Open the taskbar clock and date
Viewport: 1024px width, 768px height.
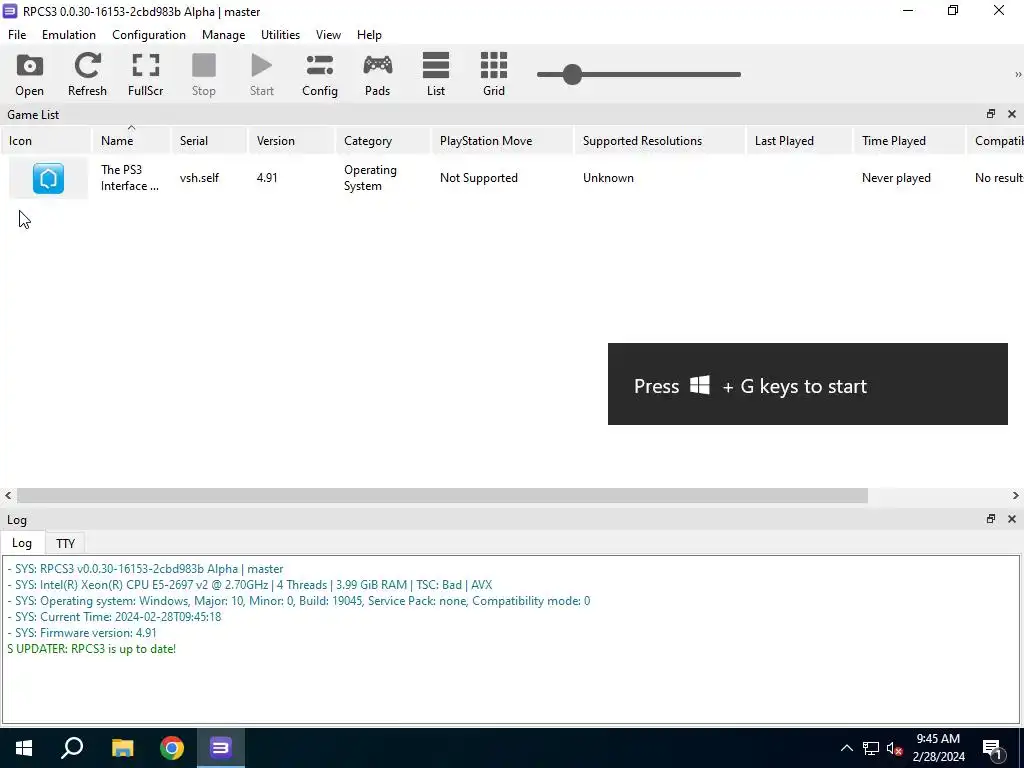click(x=938, y=748)
